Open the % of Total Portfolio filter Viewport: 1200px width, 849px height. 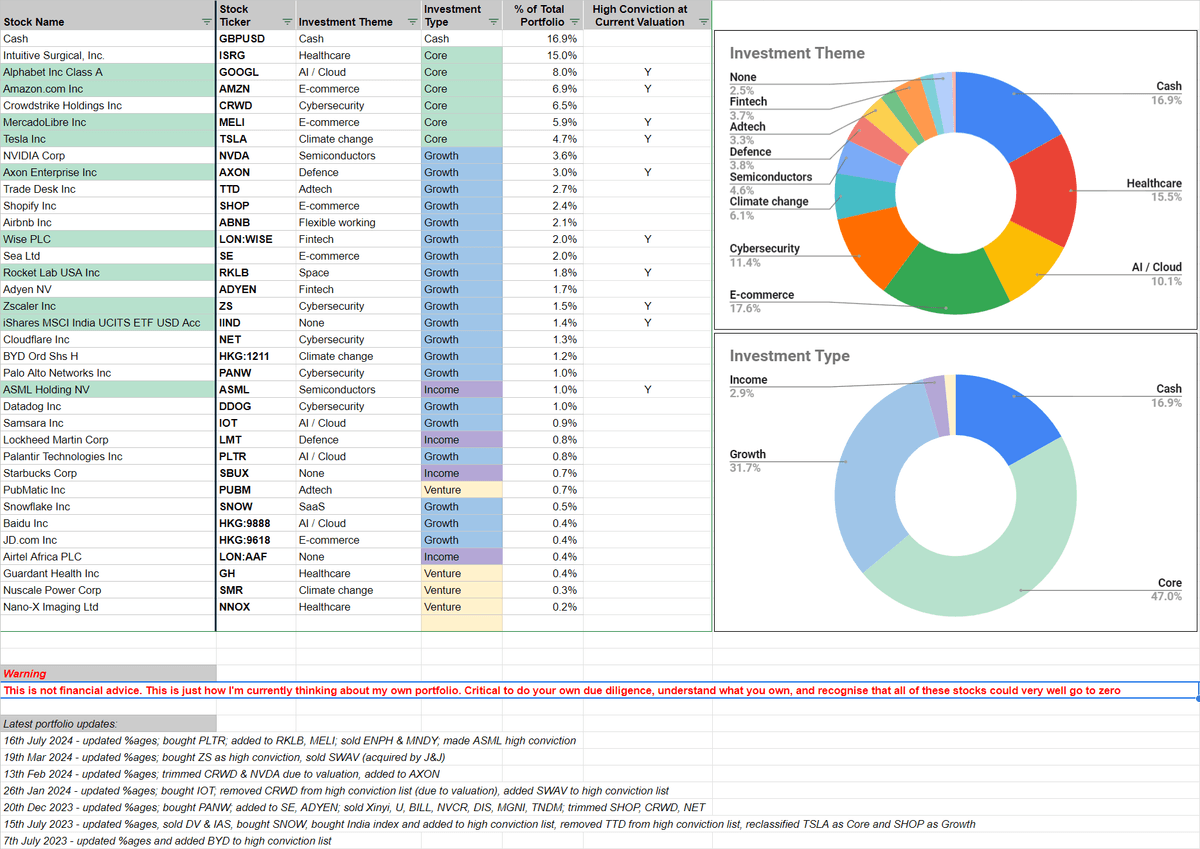pyautogui.click(x=574, y=22)
